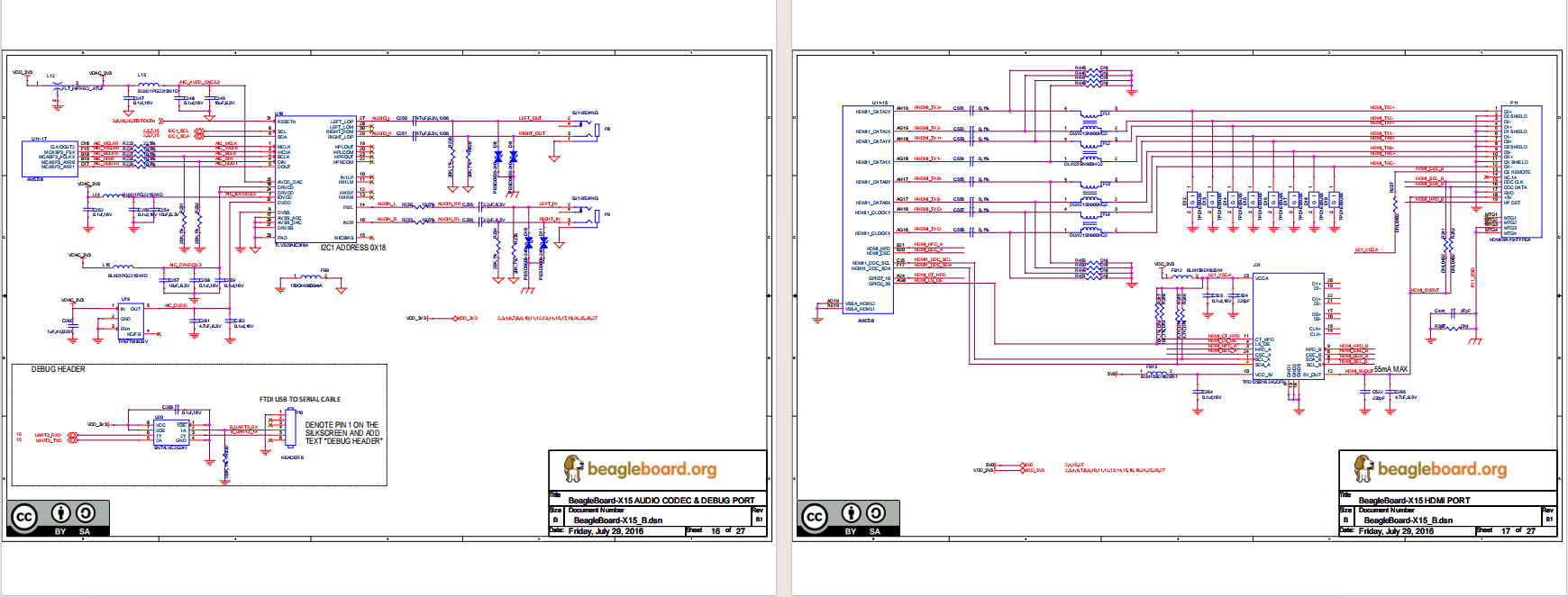Click the beagle dog logo on sheet 16
Screen dimensions: 1568x597
click(x=573, y=468)
